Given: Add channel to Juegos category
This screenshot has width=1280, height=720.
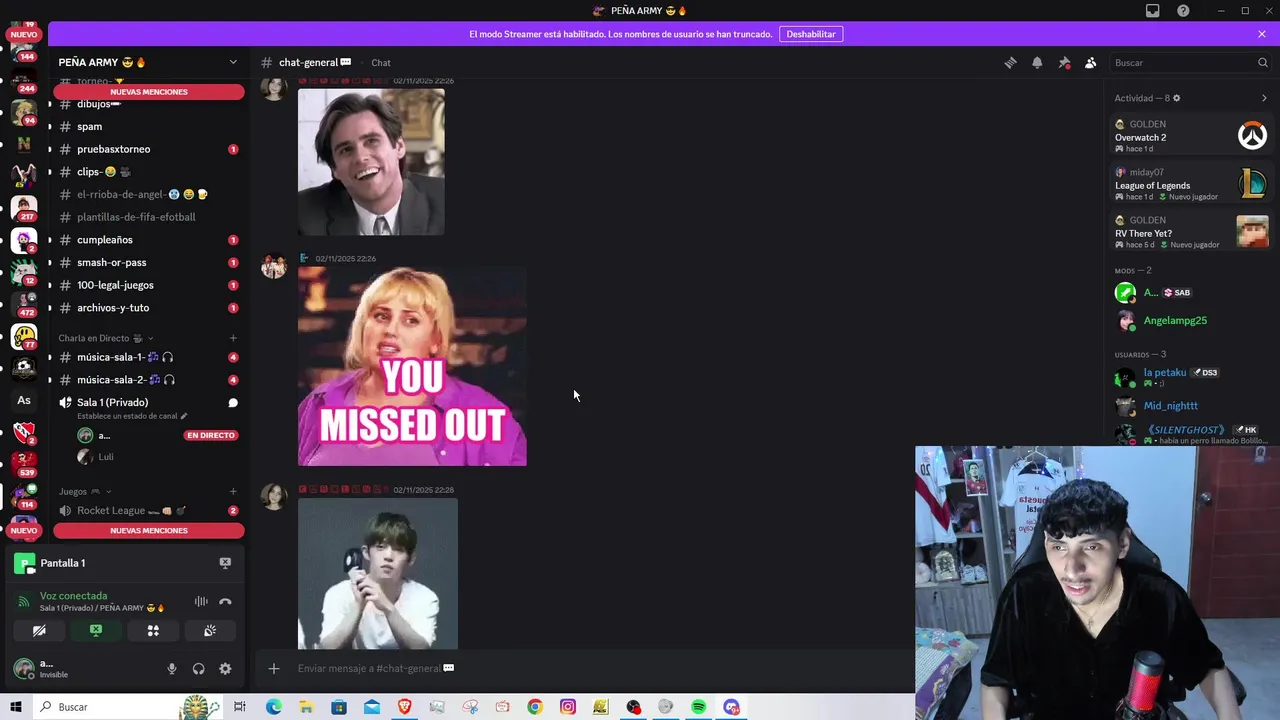Looking at the screenshot, I should point(233,491).
